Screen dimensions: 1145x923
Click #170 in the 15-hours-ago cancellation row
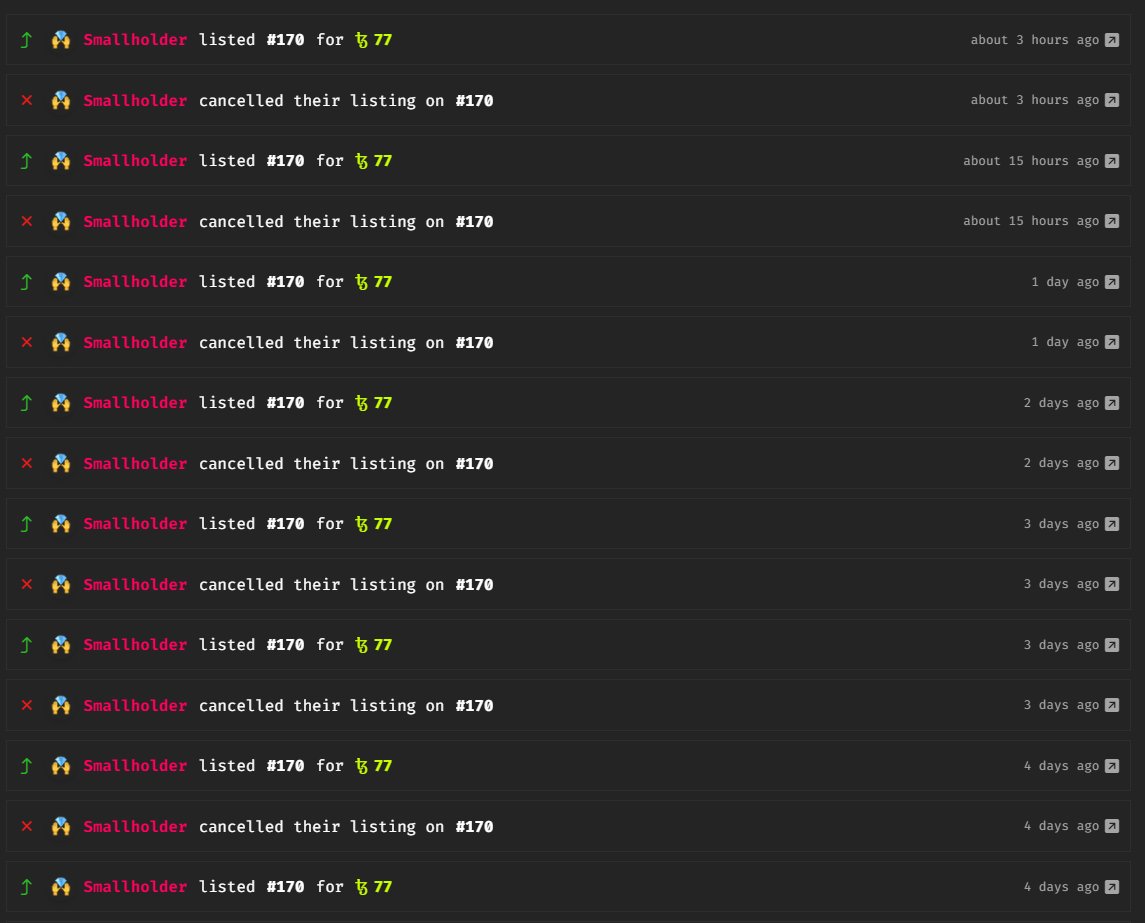tap(477, 221)
